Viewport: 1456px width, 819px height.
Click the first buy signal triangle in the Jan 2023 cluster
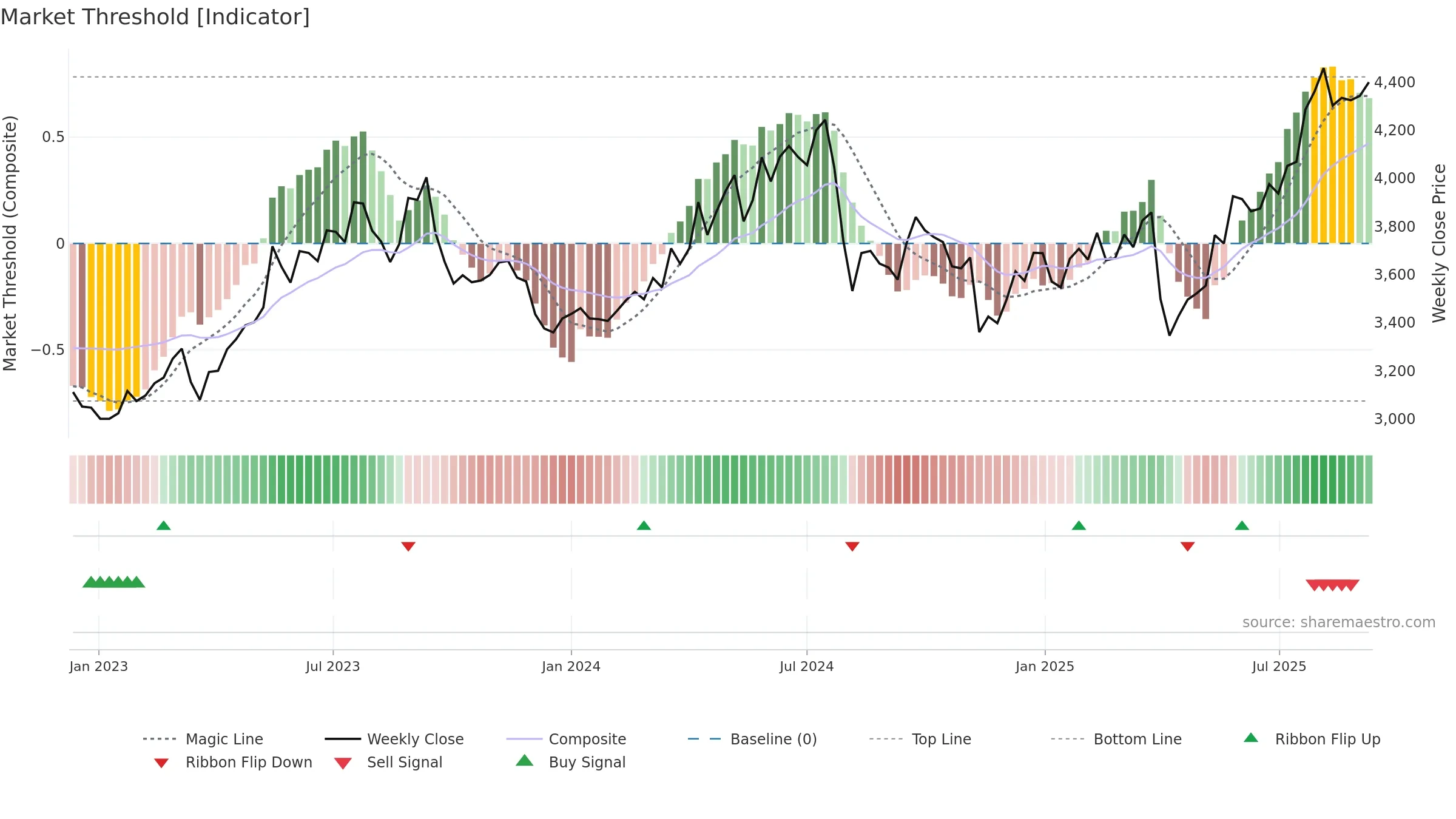[x=90, y=582]
